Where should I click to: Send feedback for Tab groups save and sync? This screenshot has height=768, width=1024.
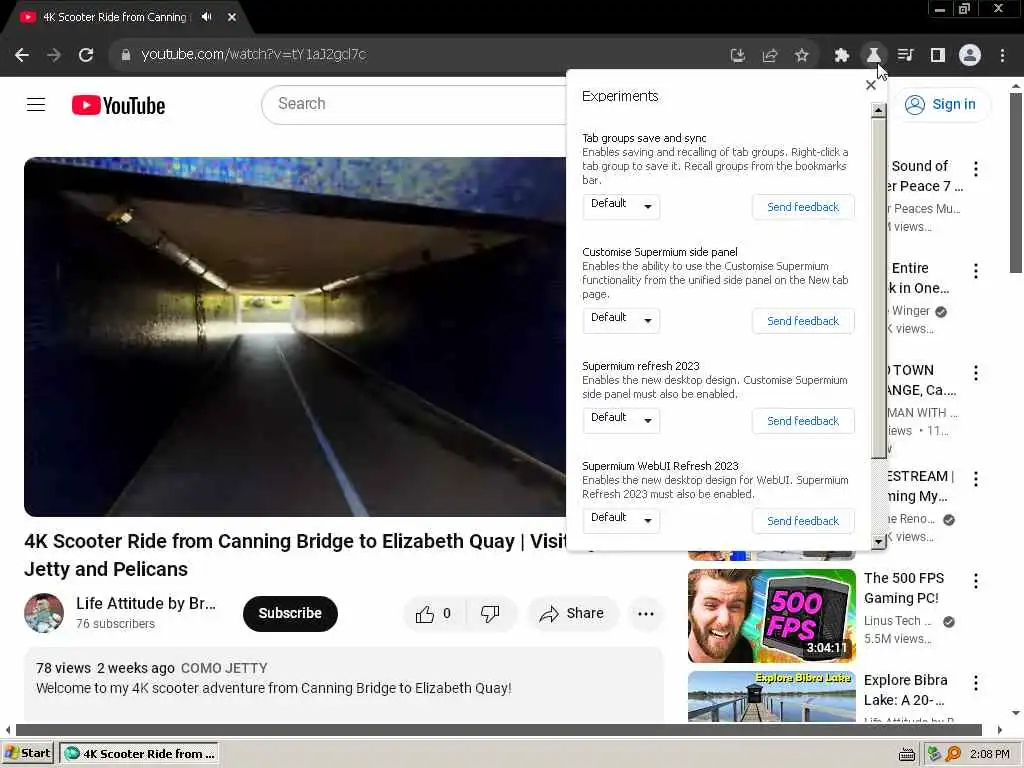click(803, 207)
